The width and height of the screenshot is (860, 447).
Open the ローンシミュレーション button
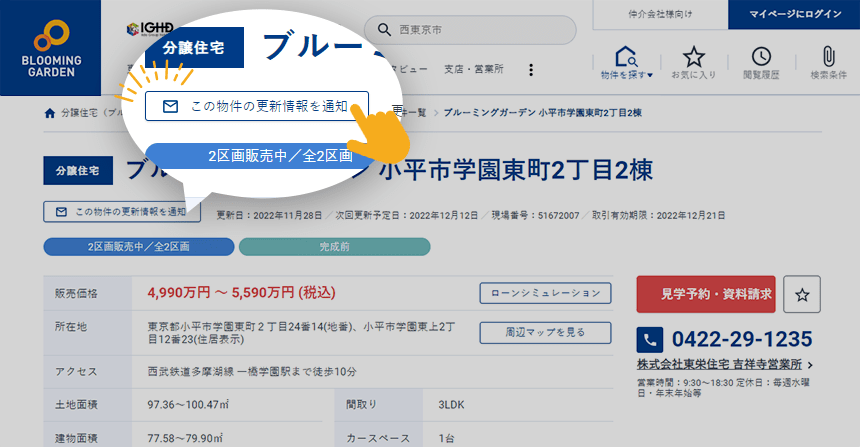[545, 293]
